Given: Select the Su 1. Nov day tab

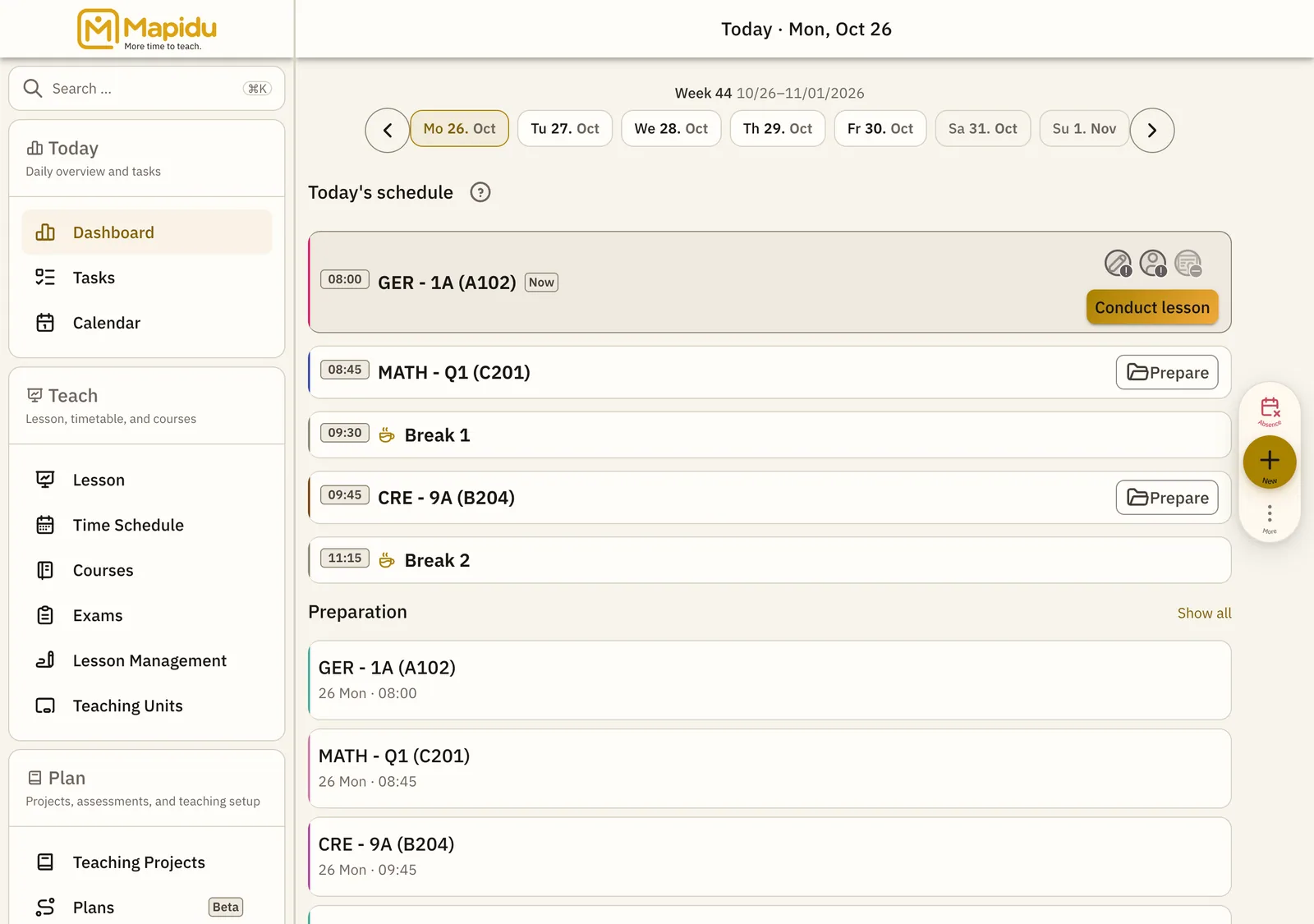Looking at the screenshot, I should tap(1084, 129).
